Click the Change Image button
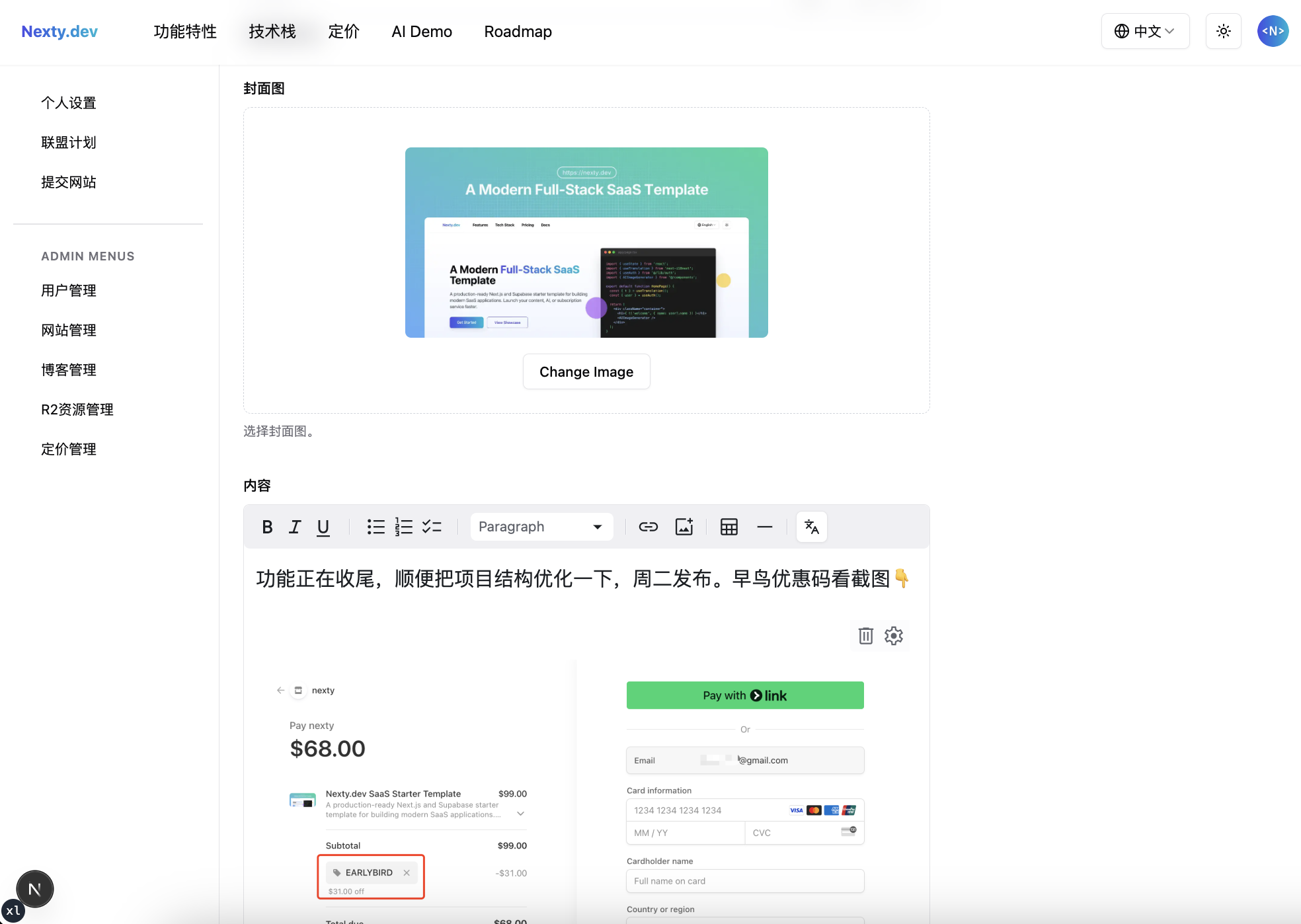The width and height of the screenshot is (1301, 924). tap(586, 371)
